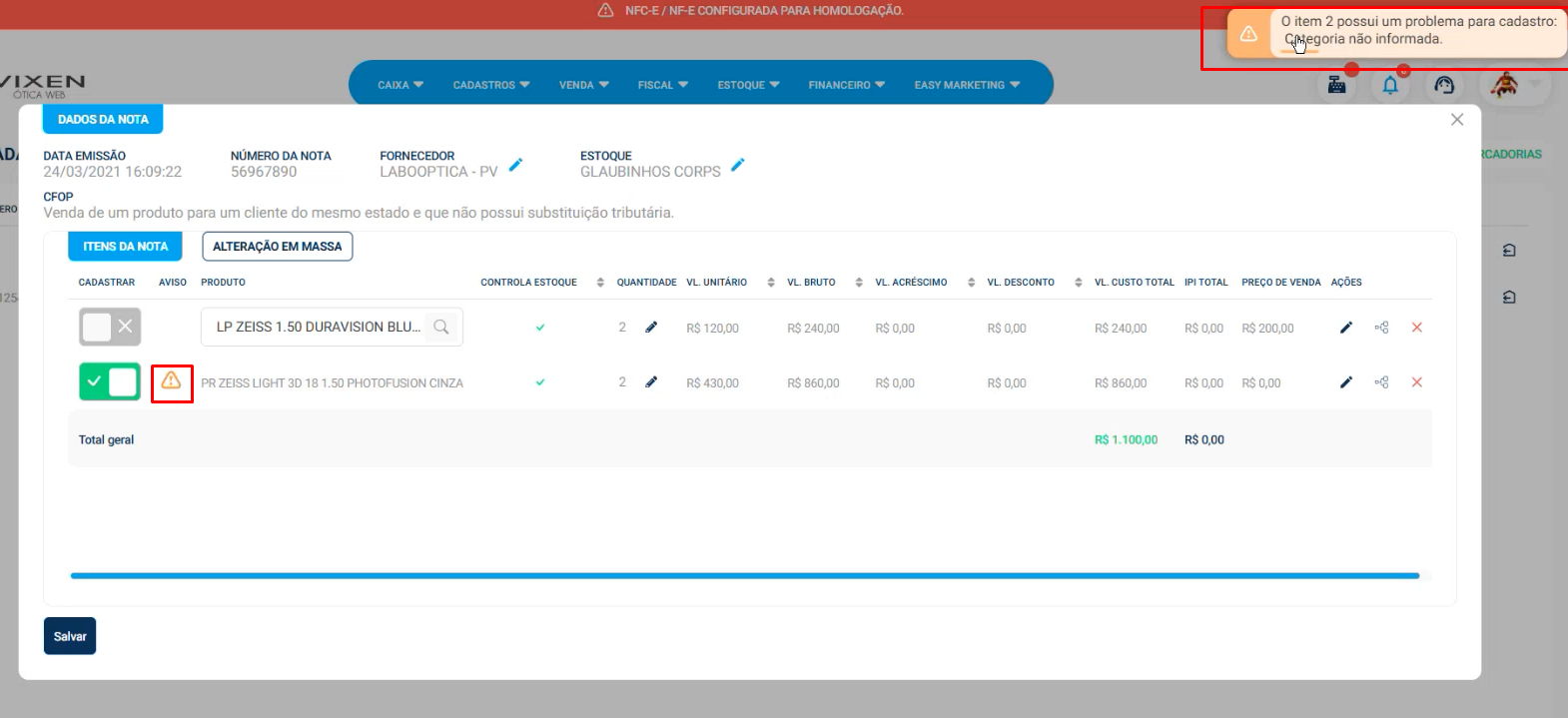This screenshot has width=1568, height=718.
Task: Enable Cadastrar toggle for LP ZEISS item
Action: click(x=110, y=327)
